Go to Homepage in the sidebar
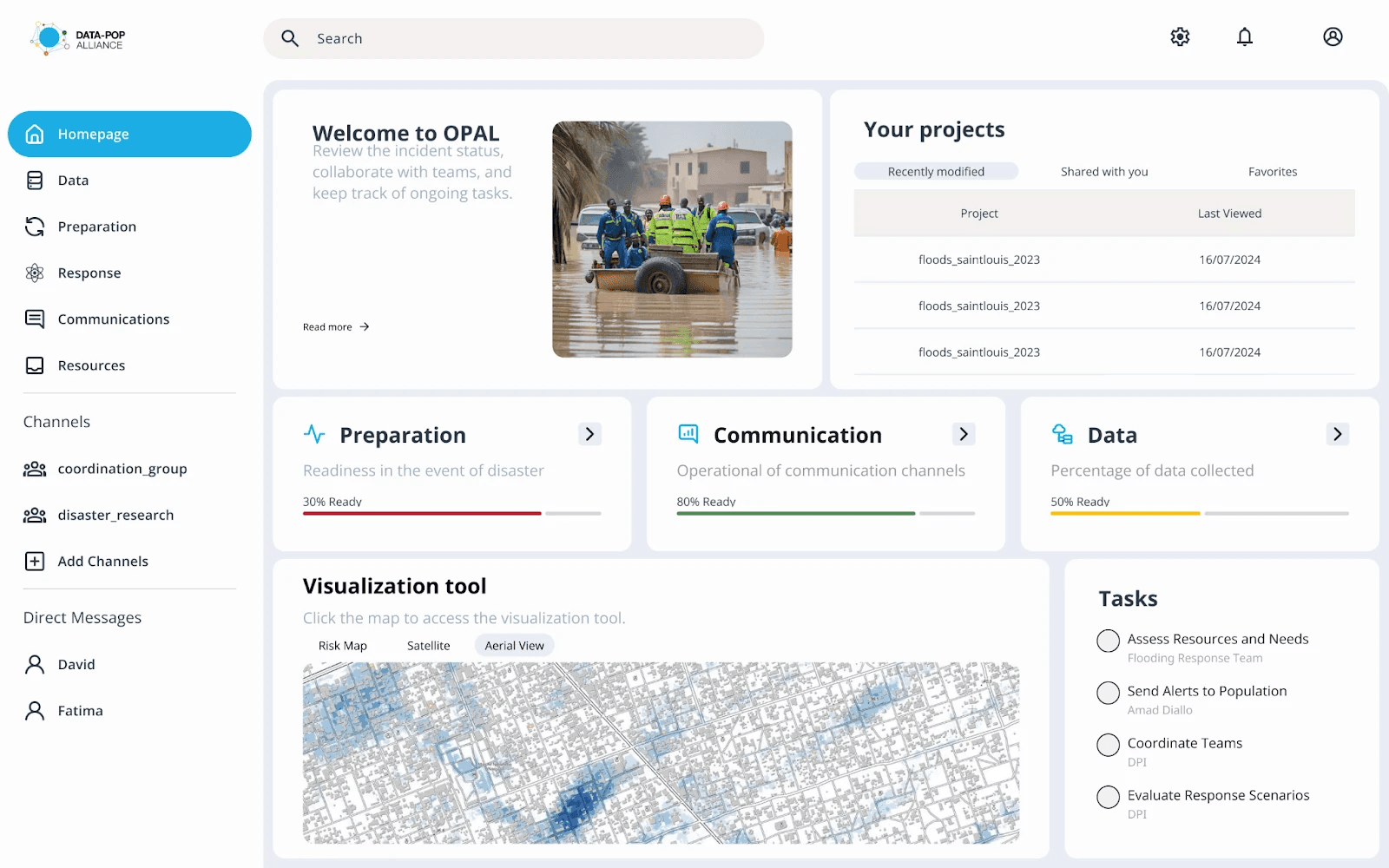The image size is (1389, 868). pos(129,134)
